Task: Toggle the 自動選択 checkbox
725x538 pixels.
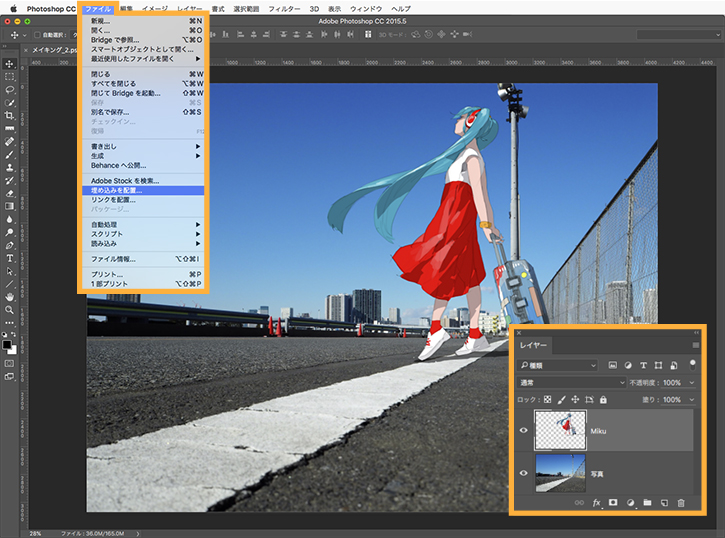Action: tap(37, 35)
